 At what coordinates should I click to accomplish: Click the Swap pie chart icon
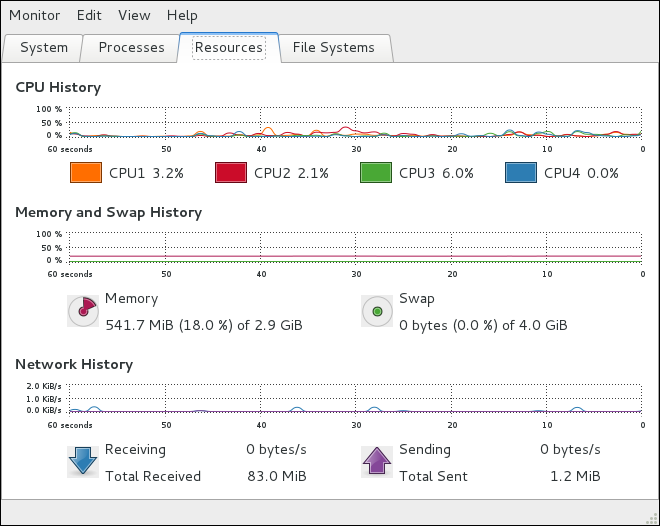377,311
